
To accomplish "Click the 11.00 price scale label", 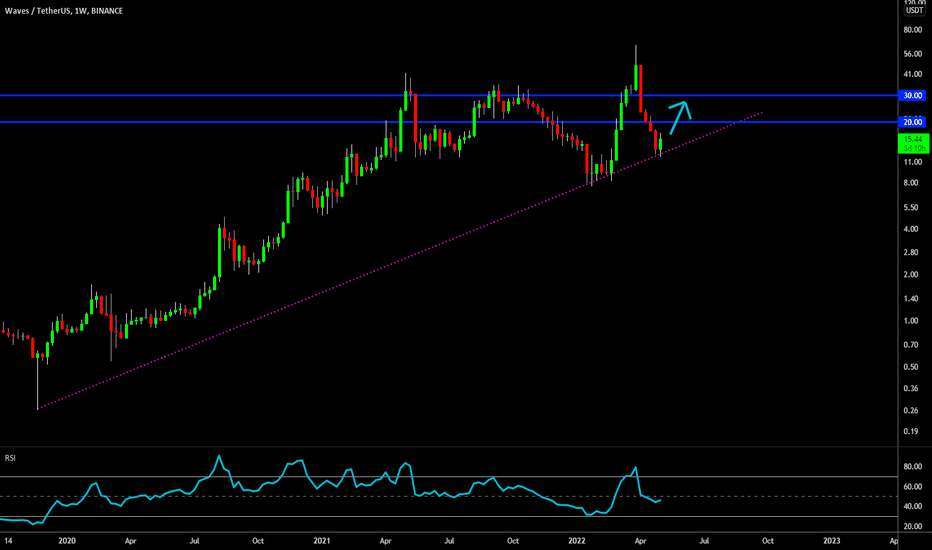I will (x=912, y=162).
